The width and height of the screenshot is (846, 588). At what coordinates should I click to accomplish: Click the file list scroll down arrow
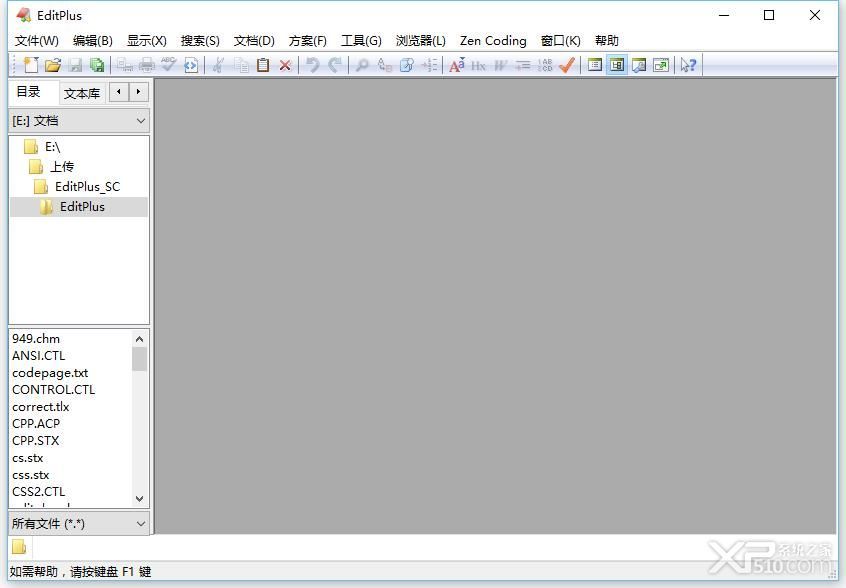click(x=139, y=499)
